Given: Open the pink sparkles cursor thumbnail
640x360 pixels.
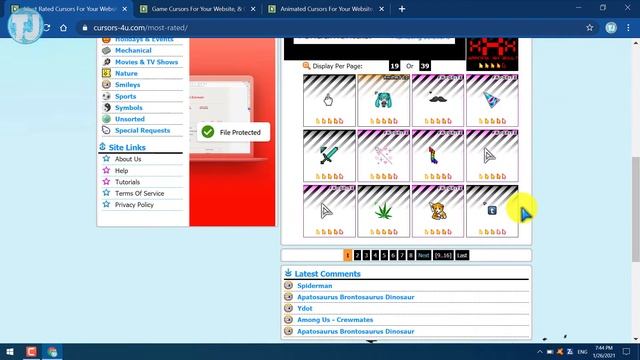Looking at the screenshot, I should coord(383,156).
